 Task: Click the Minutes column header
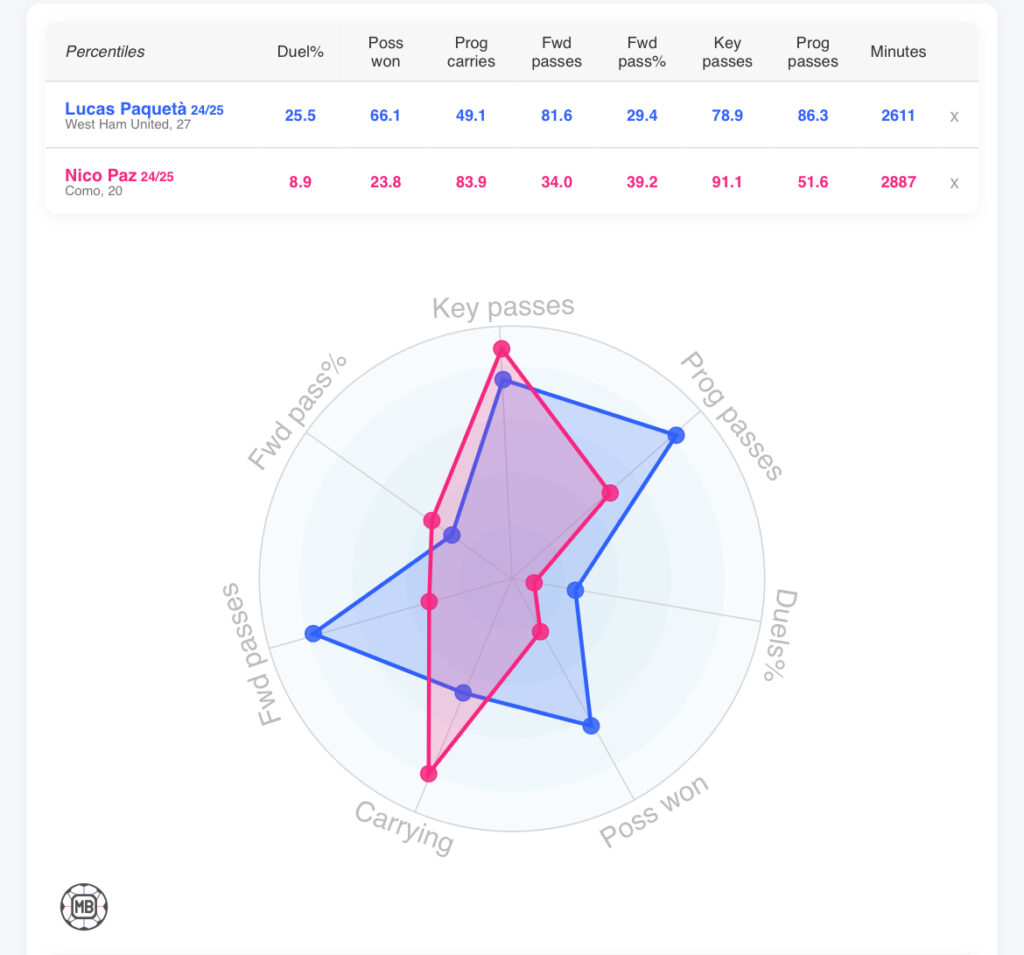coord(898,51)
